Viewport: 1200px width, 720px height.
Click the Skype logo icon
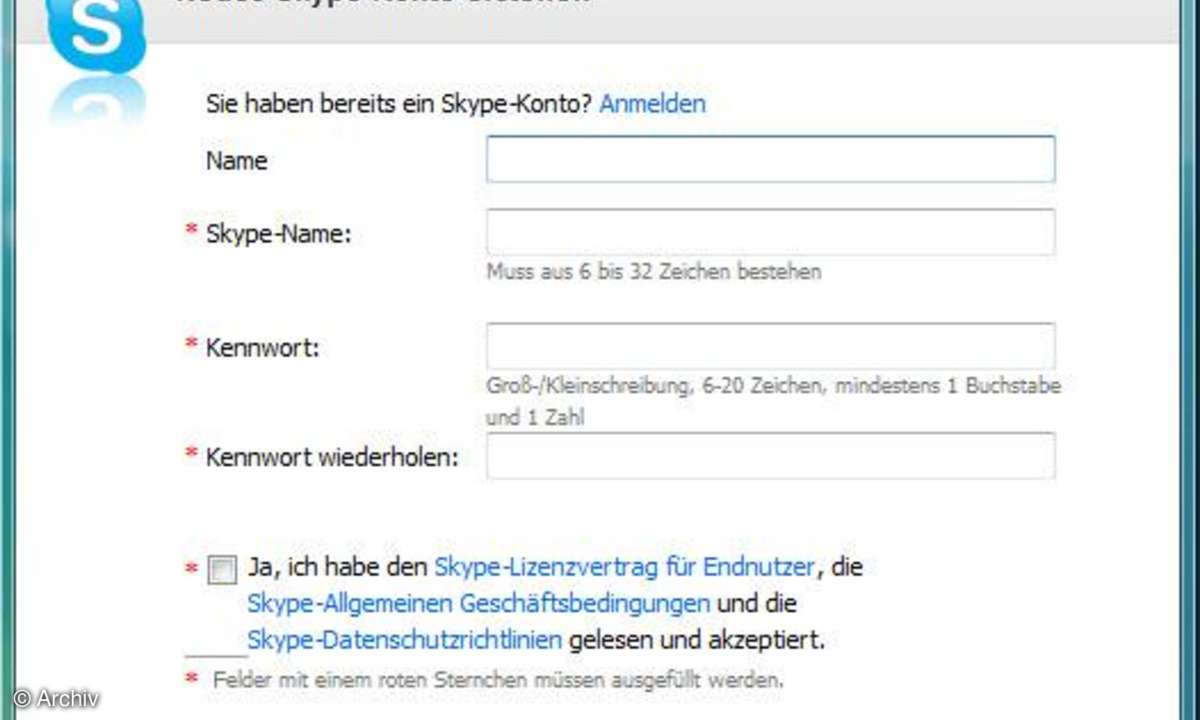(97, 36)
